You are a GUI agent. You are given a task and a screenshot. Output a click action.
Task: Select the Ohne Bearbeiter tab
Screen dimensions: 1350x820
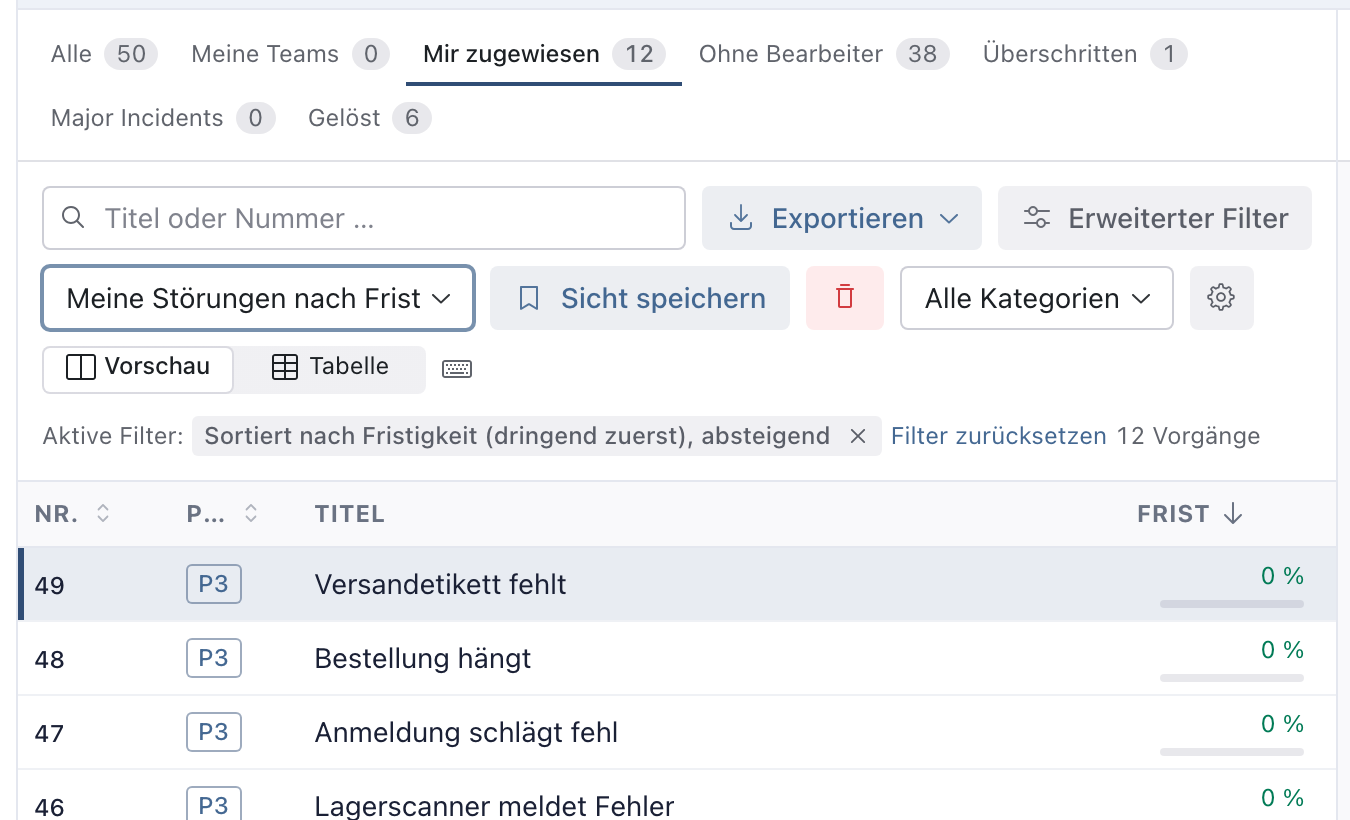click(824, 54)
